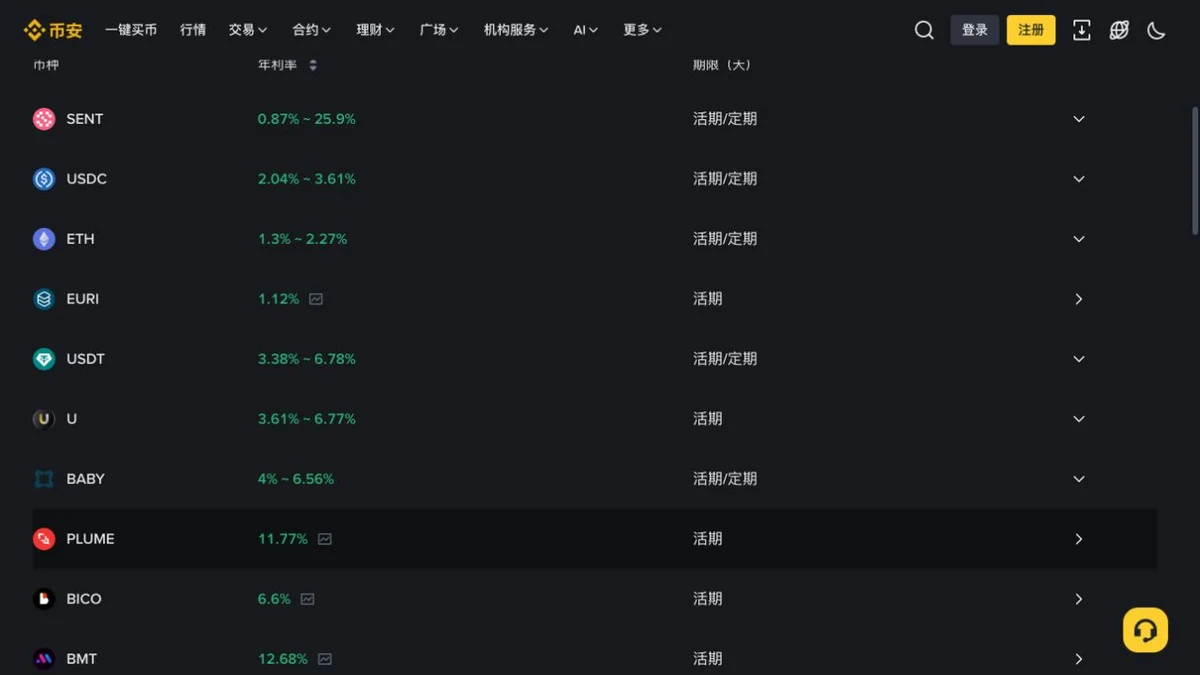
Task: Open the 合约 dropdown menu
Action: point(312,30)
